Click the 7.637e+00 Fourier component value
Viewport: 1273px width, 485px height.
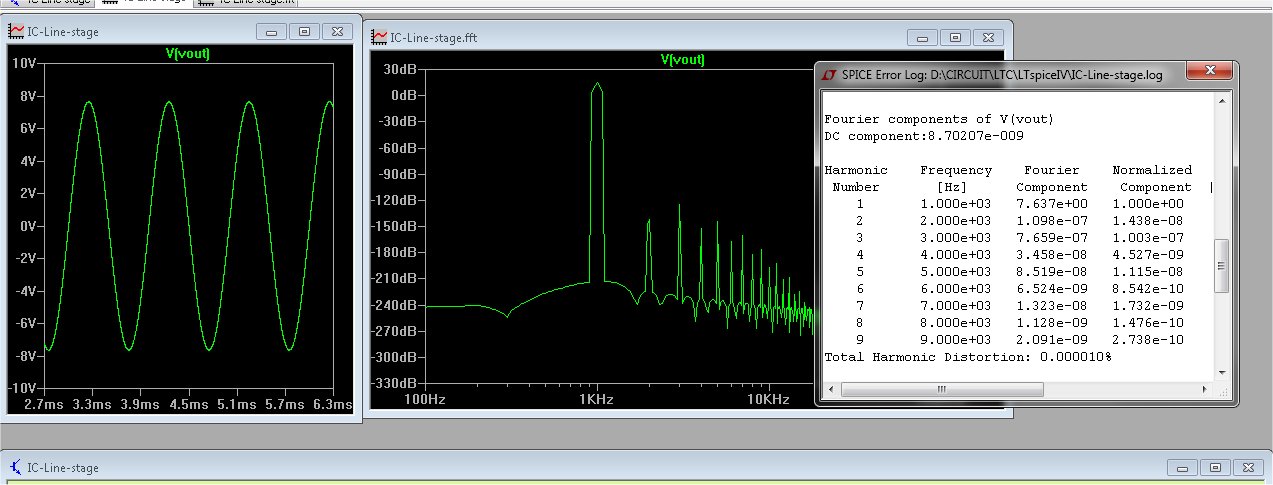click(x=1052, y=204)
